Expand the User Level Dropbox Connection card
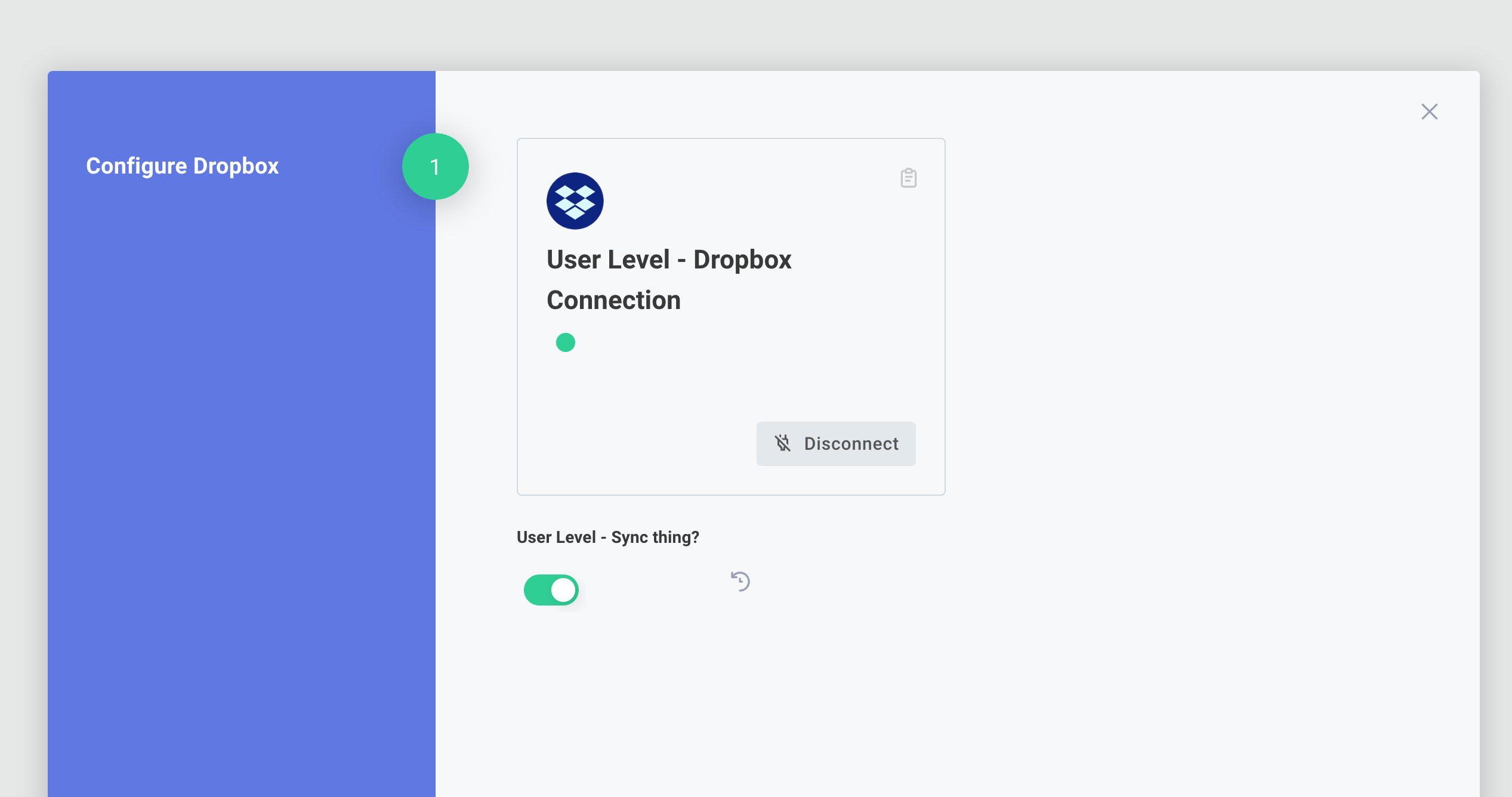The height and width of the screenshot is (797, 1512). click(731, 316)
